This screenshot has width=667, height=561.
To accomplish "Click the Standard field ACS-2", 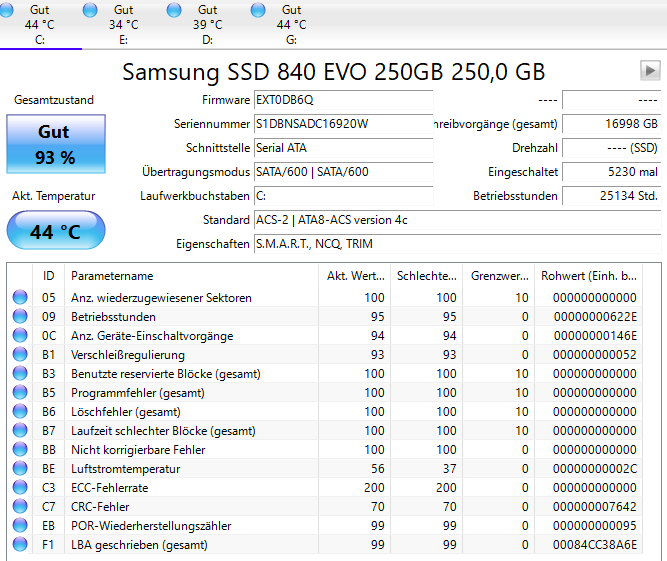I will pyautogui.click(x=457, y=220).
